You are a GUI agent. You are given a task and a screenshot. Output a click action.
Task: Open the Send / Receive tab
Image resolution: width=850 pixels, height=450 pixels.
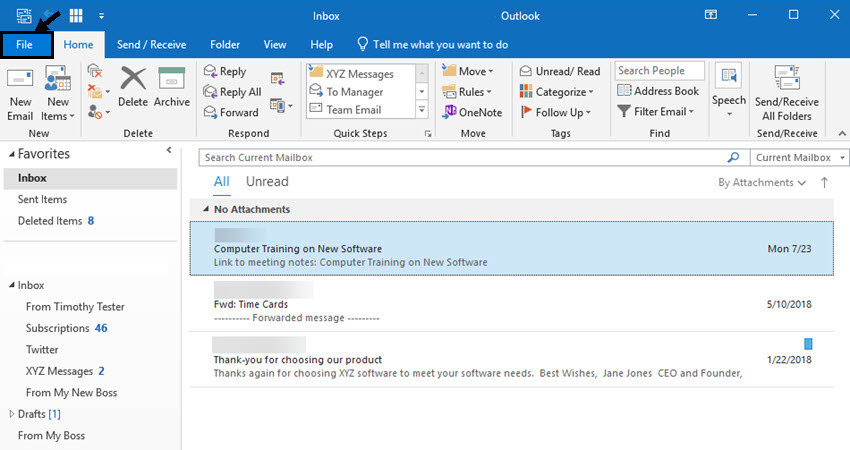(151, 45)
